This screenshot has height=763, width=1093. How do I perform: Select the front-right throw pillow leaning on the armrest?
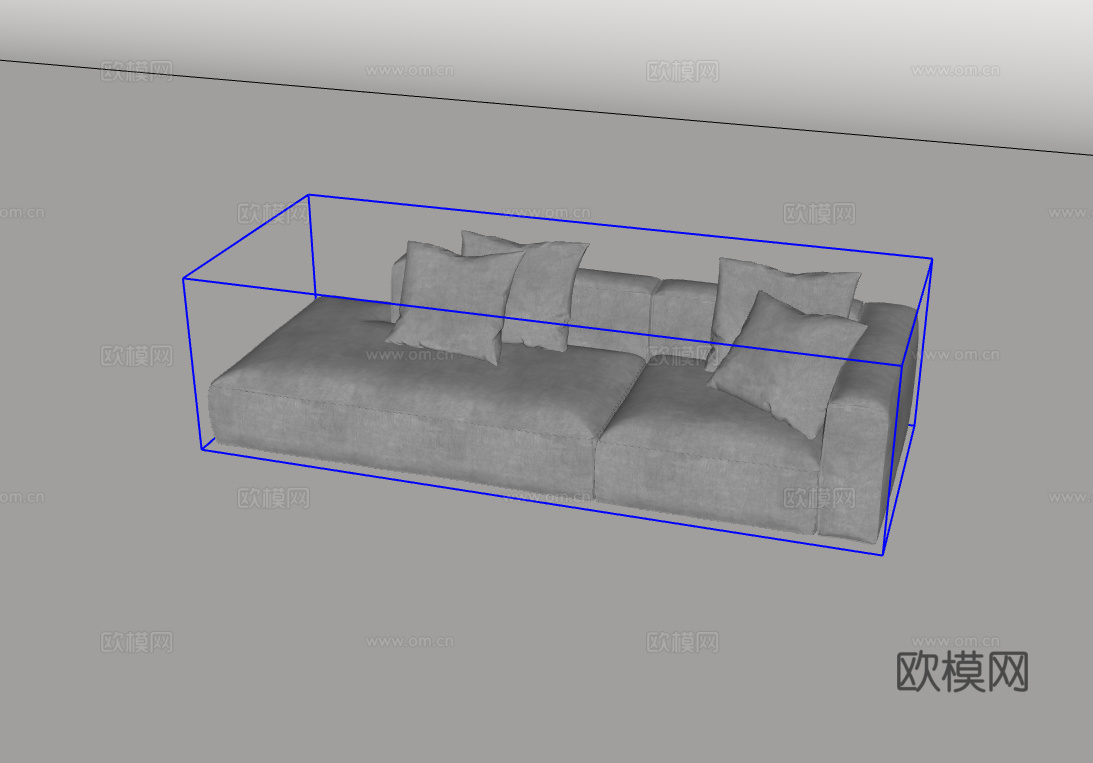point(788,364)
